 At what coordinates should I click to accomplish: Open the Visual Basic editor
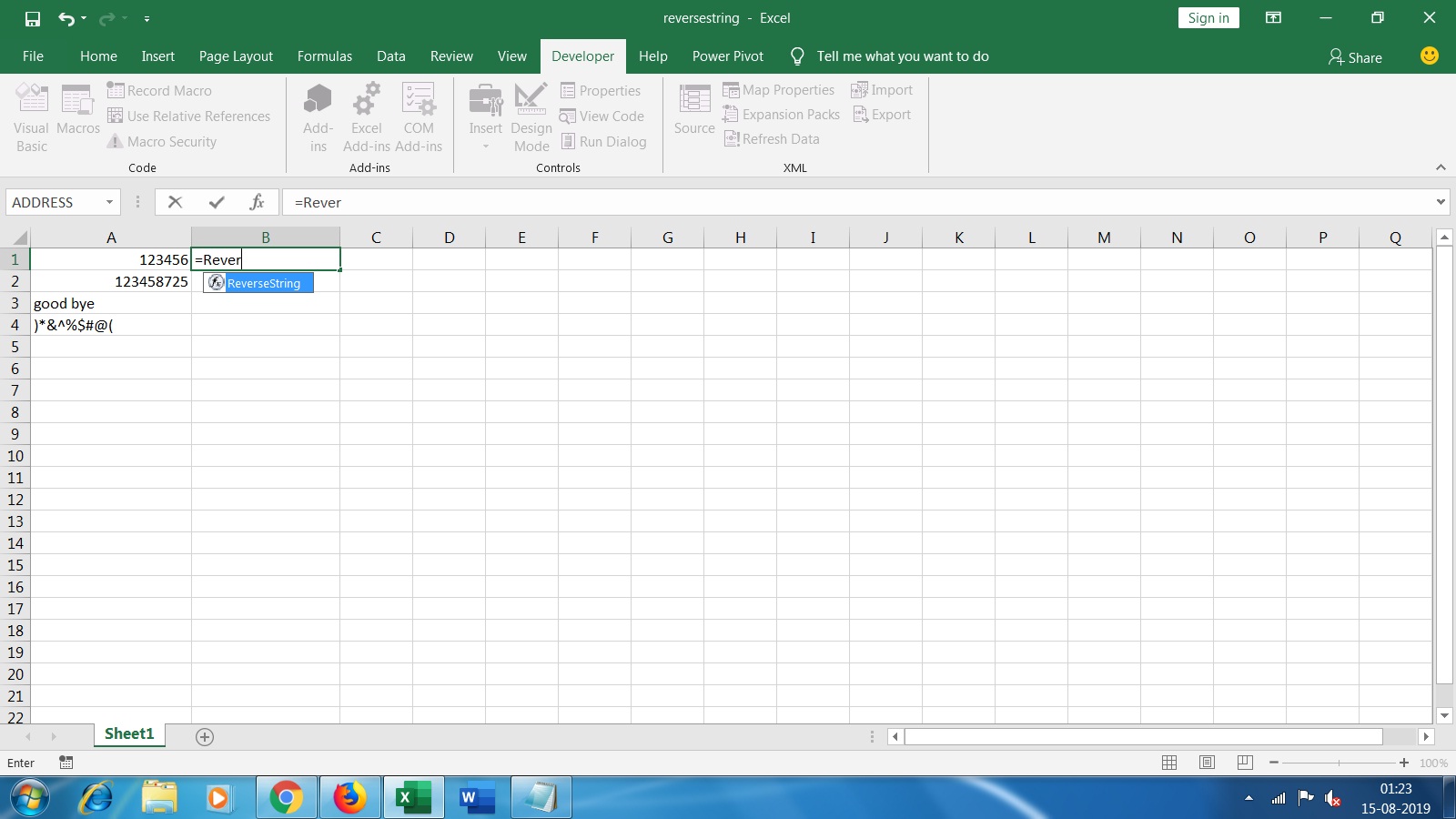point(30,116)
